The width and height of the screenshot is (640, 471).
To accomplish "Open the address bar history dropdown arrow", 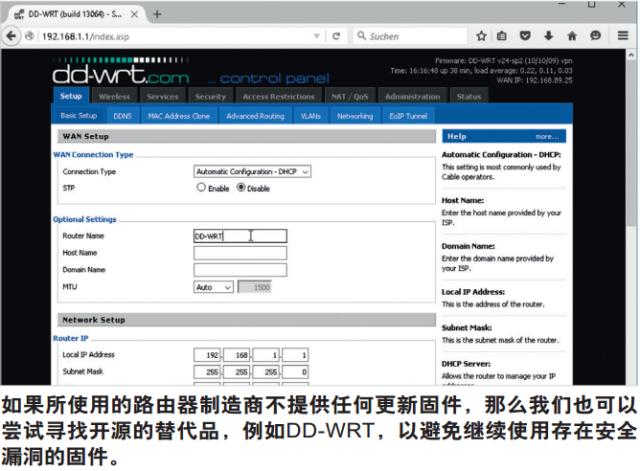I will pos(316,36).
